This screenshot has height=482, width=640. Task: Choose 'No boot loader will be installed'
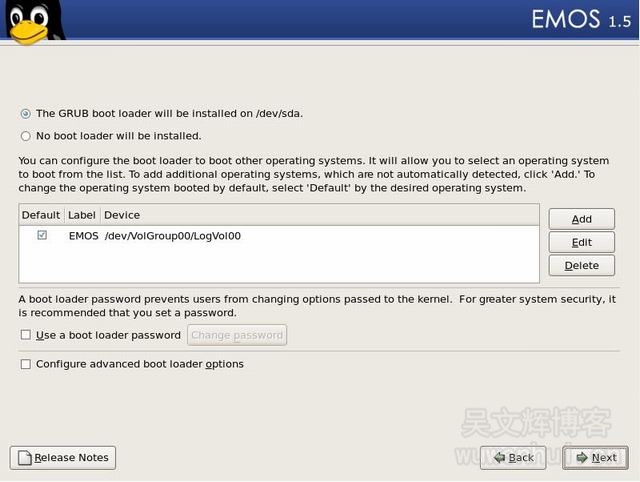(26, 136)
